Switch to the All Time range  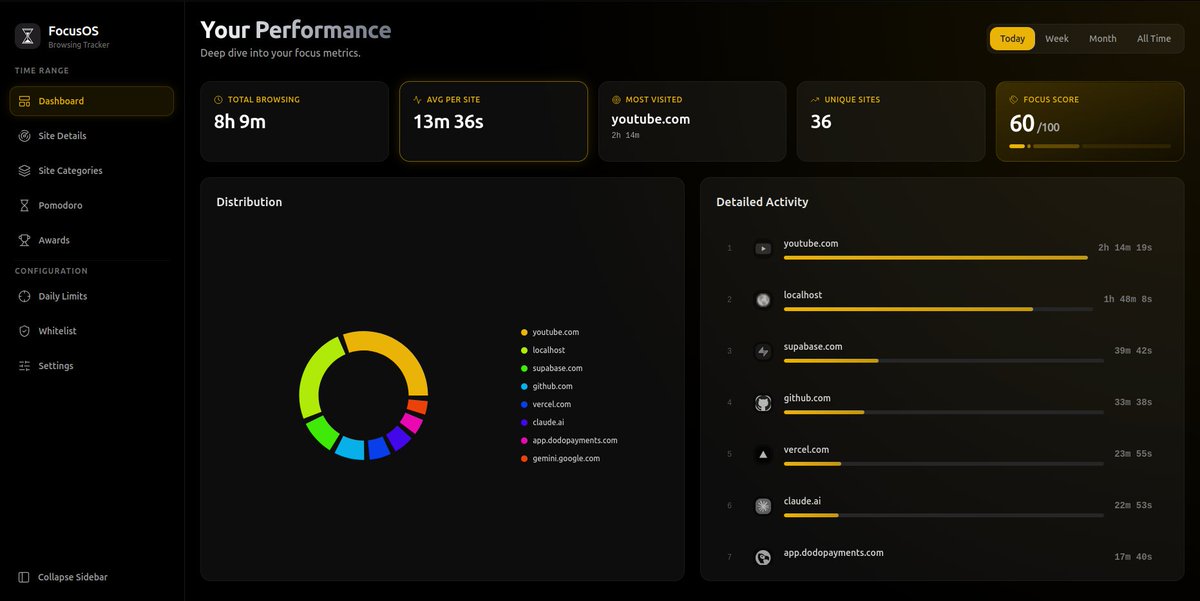(1154, 39)
